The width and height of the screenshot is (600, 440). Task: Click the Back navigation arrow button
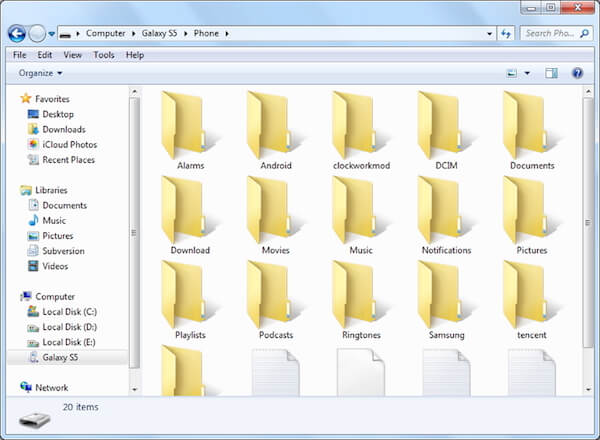17,34
